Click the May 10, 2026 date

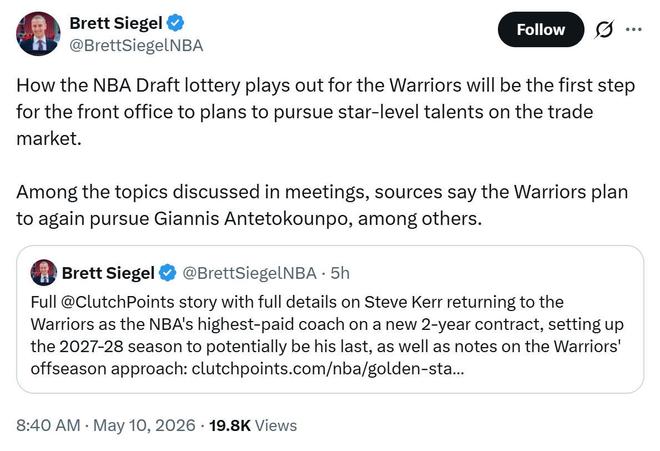click(x=144, y=425)
